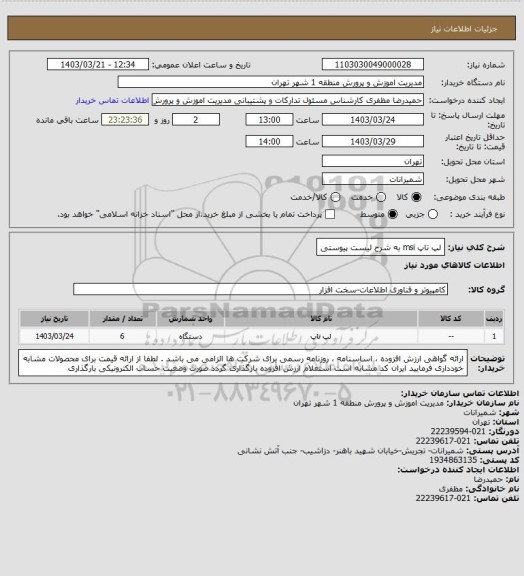This screenshot has width=524, height=576.
Task: Click the اطلاعات کالاهای مورد نیاز heading
Action: pyautogui.click(x=455, y=265)
